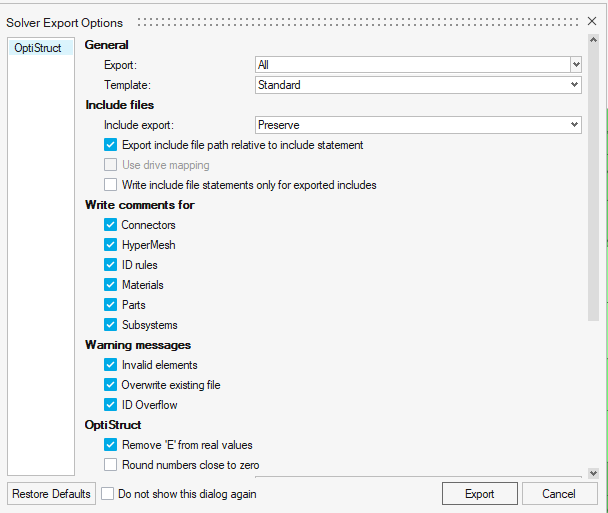The image size is (608, 513).
Task: Disable Invalid elements warning messages
Action: click(x=111, y=365)
